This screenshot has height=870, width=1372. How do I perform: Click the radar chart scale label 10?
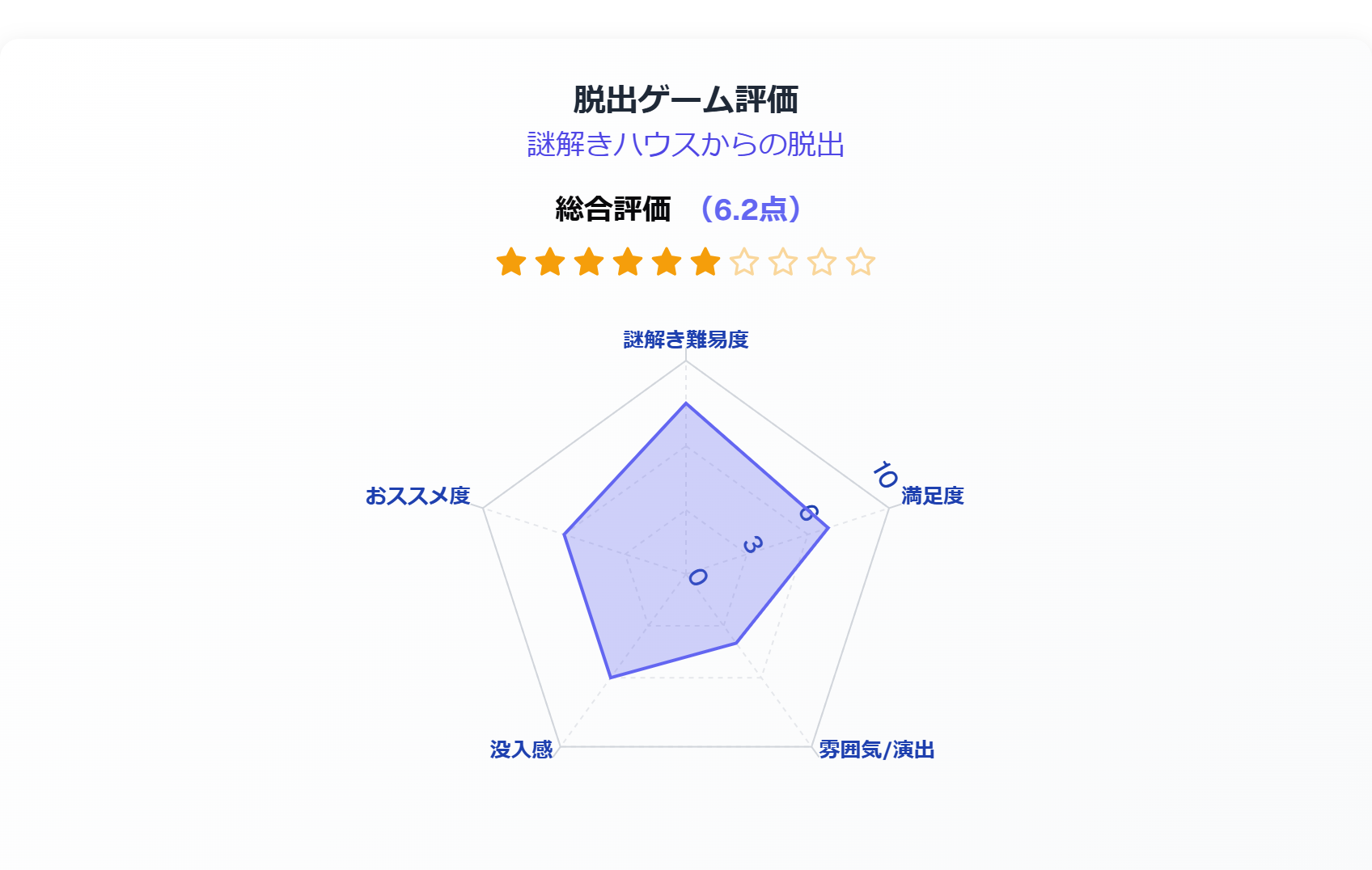pyautogui.click(x=885, y=475)
